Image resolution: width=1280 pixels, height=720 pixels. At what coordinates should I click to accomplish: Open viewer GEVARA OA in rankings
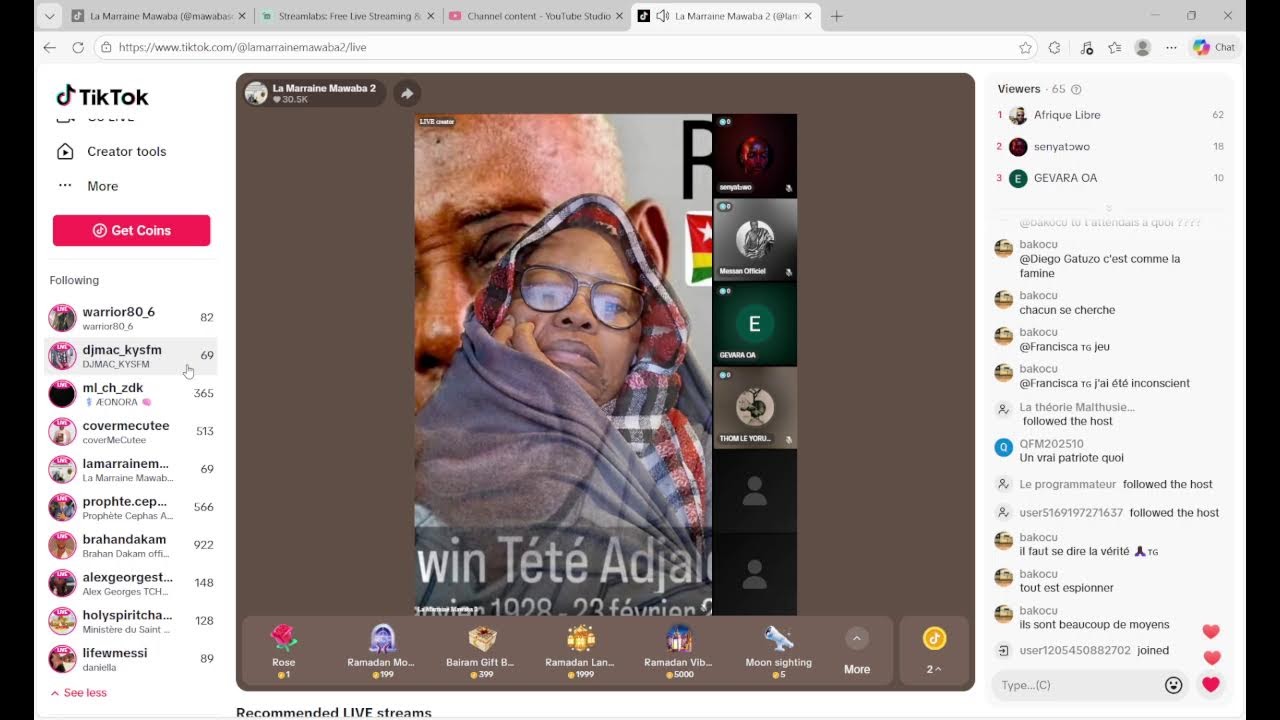1110,178
